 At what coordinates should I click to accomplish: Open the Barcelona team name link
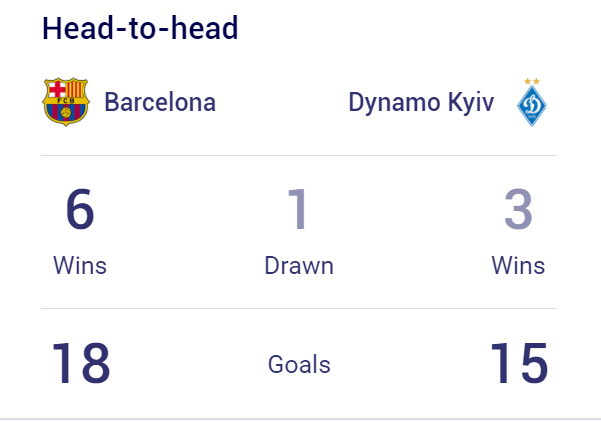[160, 102]
